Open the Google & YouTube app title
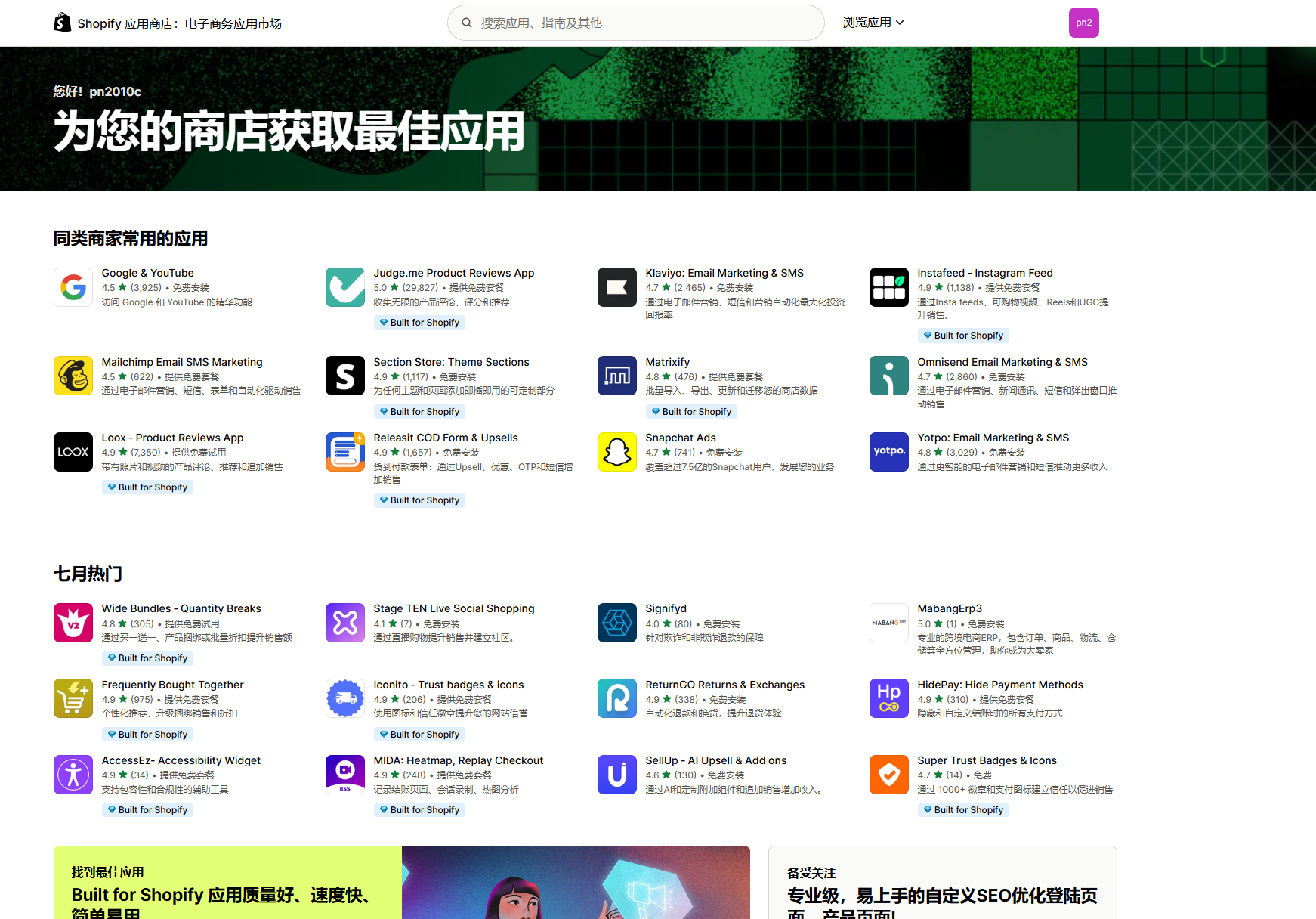Viewport: 1316px width, 919px height. (148, 273)
